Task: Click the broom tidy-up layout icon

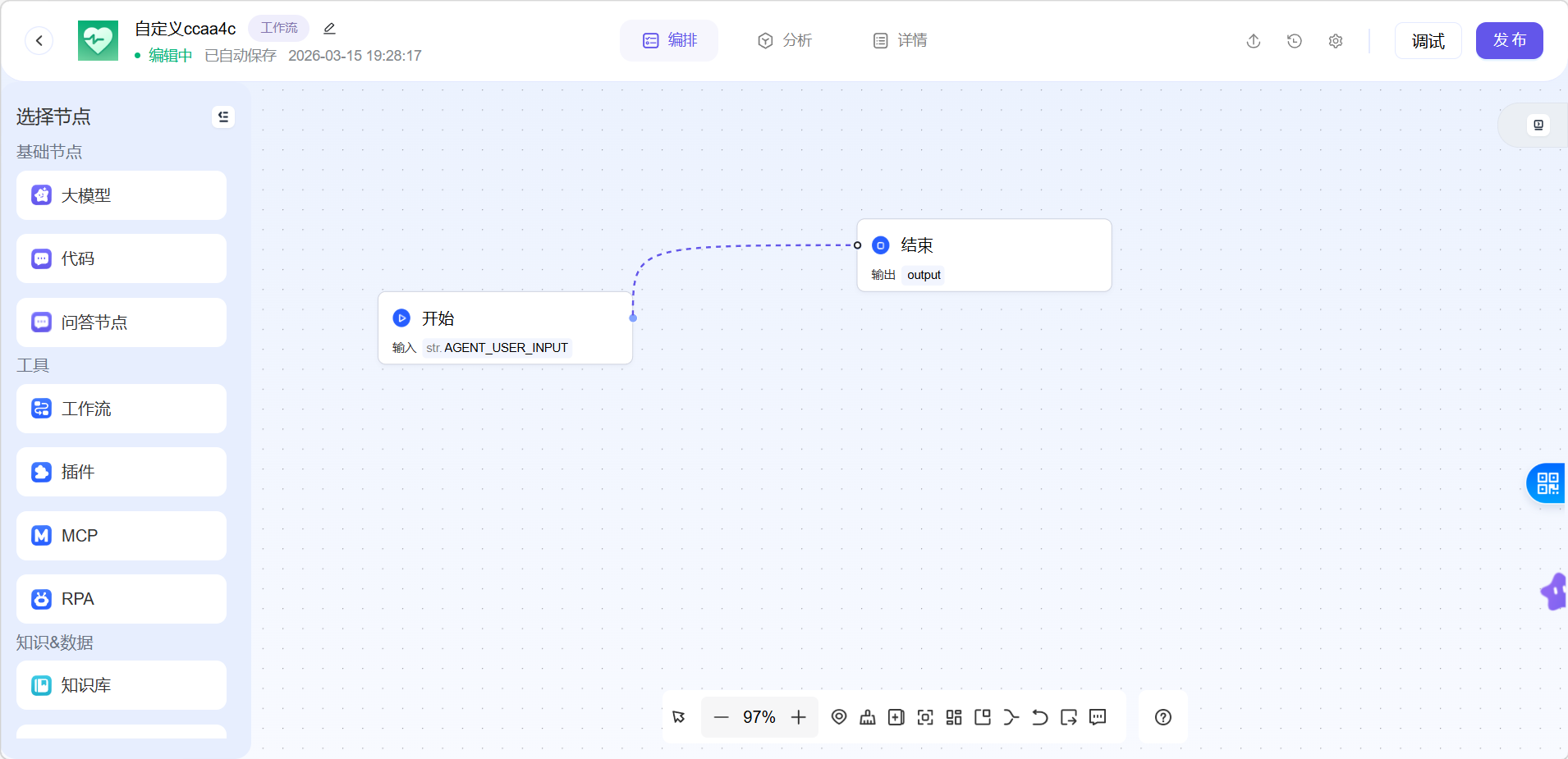Action: tap(867, 717)
